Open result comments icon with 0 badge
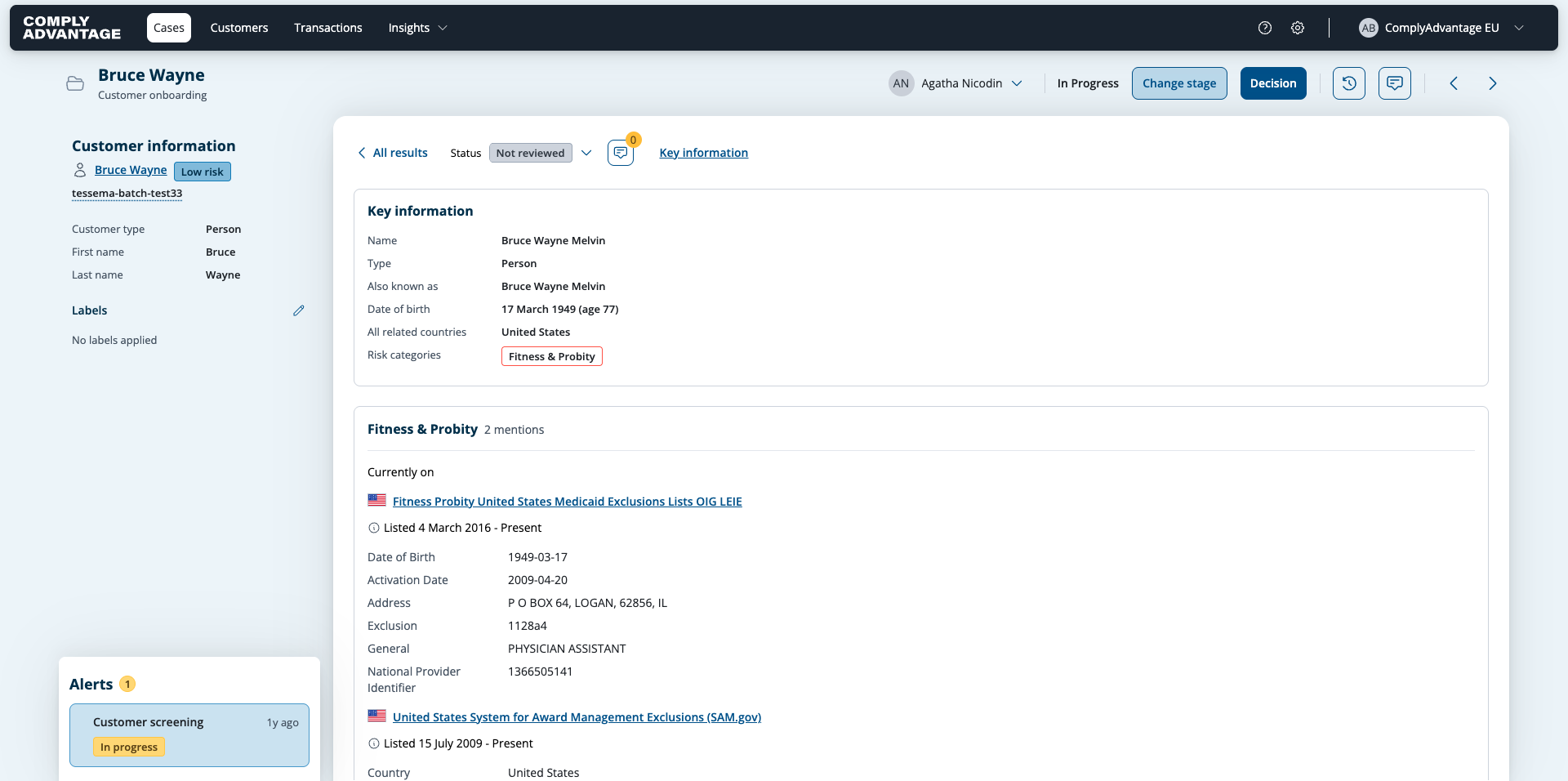 621,153
